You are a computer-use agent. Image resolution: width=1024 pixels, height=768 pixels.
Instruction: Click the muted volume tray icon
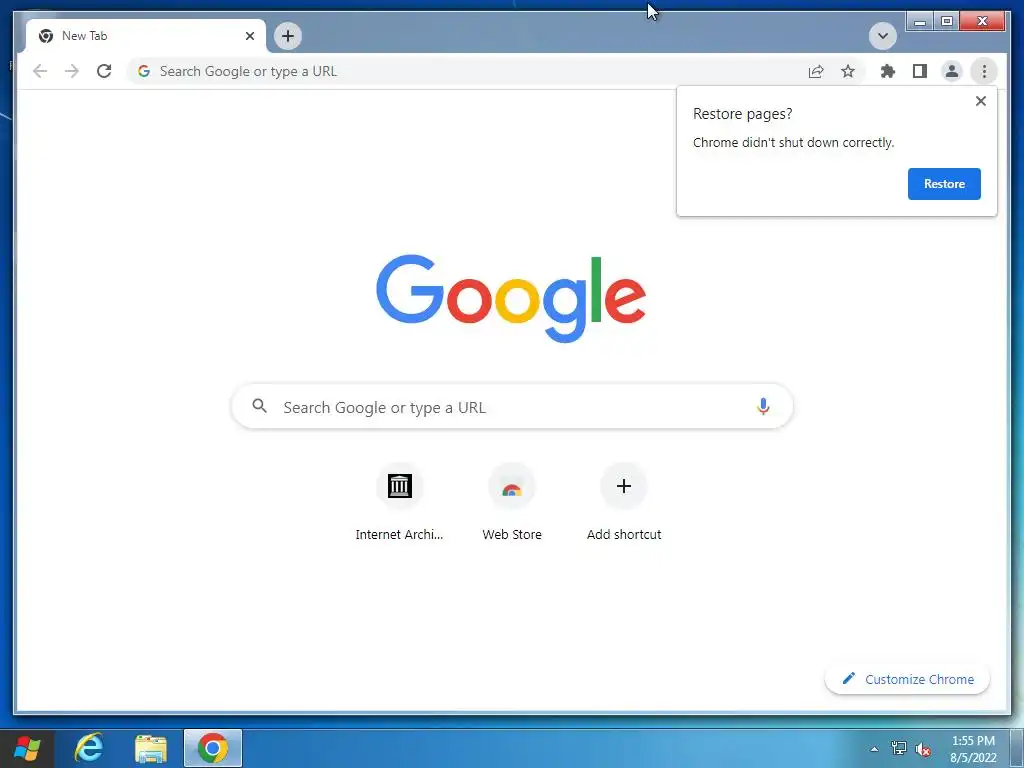click(x=923, y=749)
